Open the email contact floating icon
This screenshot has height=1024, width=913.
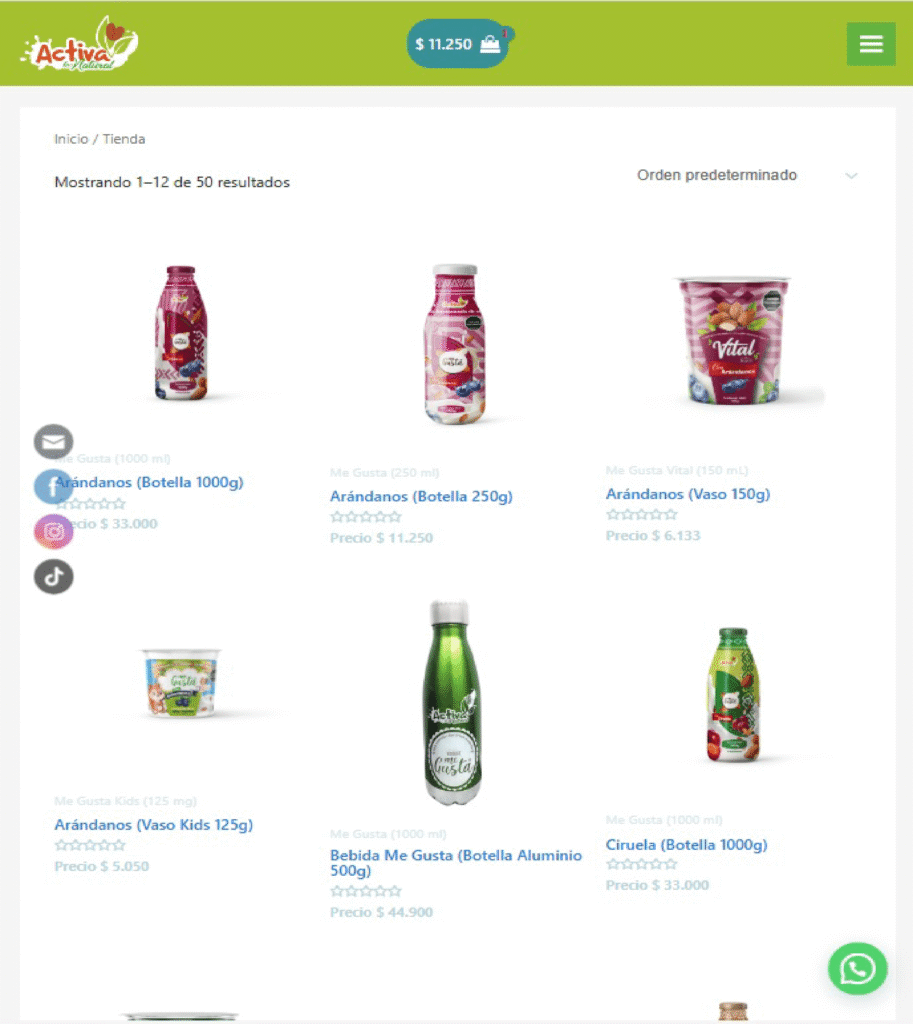click(x=54, y=442)
